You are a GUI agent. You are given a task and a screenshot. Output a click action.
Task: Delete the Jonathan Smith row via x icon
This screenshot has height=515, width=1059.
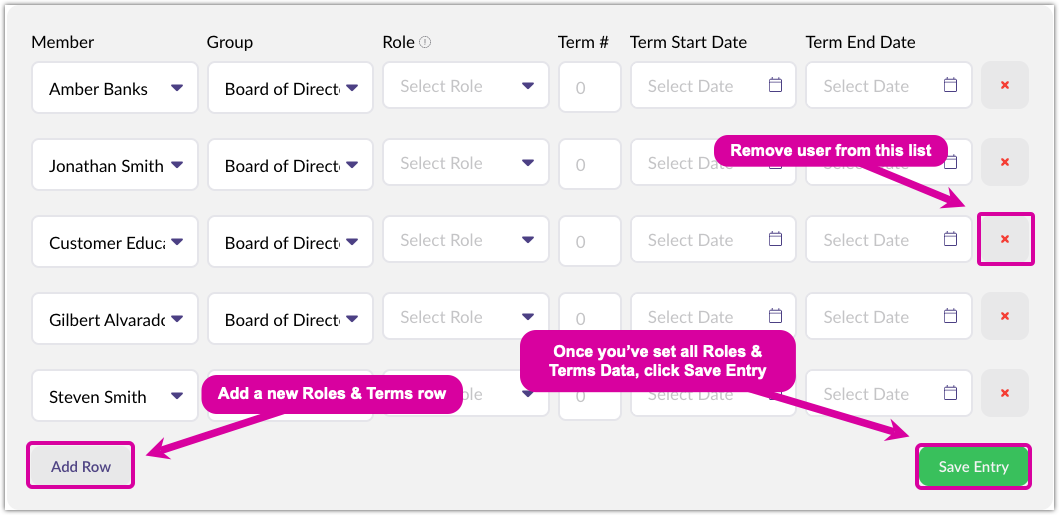1004,163
